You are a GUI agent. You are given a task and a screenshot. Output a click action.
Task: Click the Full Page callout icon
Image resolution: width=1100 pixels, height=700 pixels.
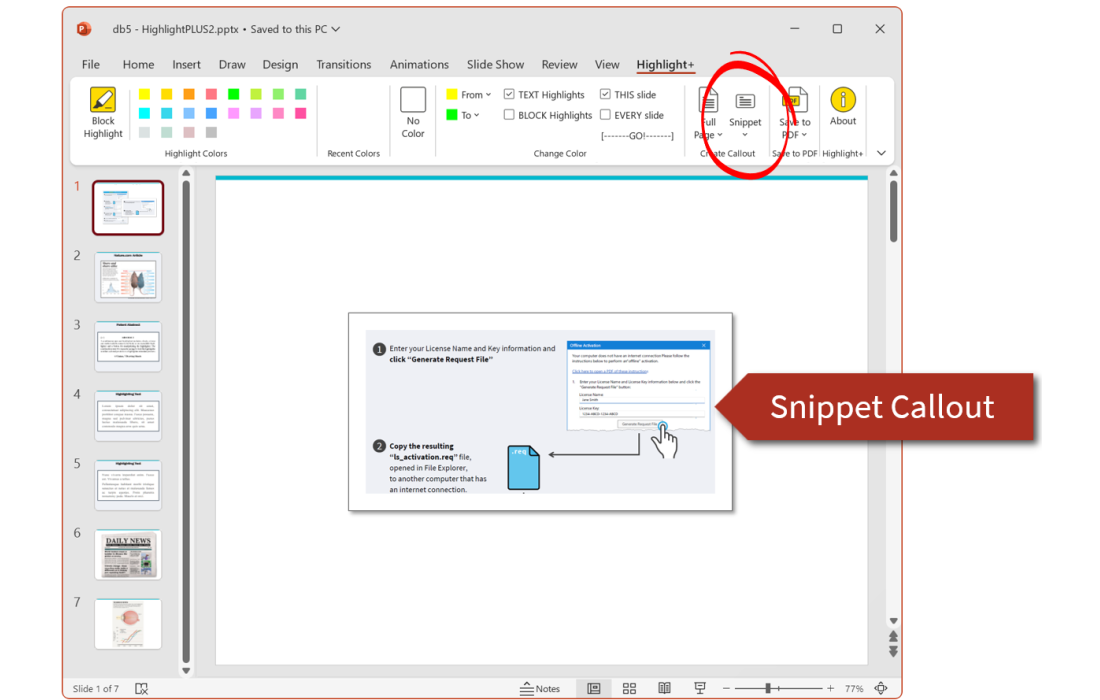(x=708, y=101)
